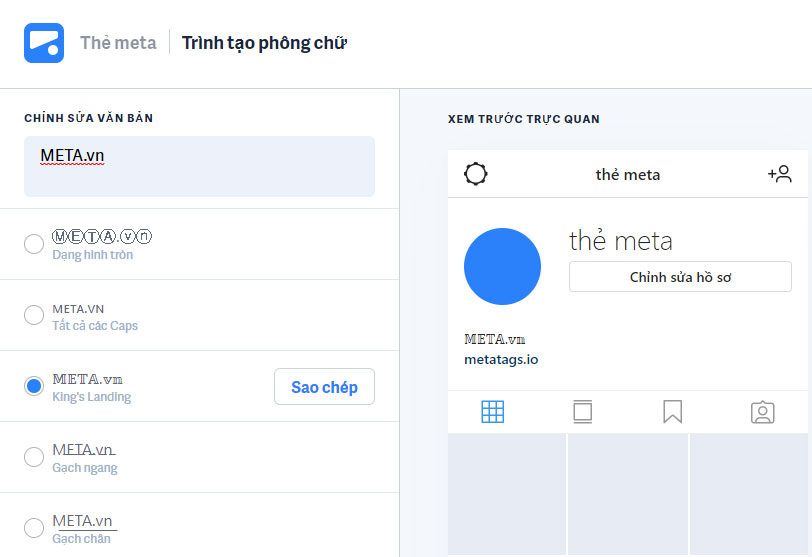Click the circled META.vn font sample text
The image size is (812, 557).
102,237
